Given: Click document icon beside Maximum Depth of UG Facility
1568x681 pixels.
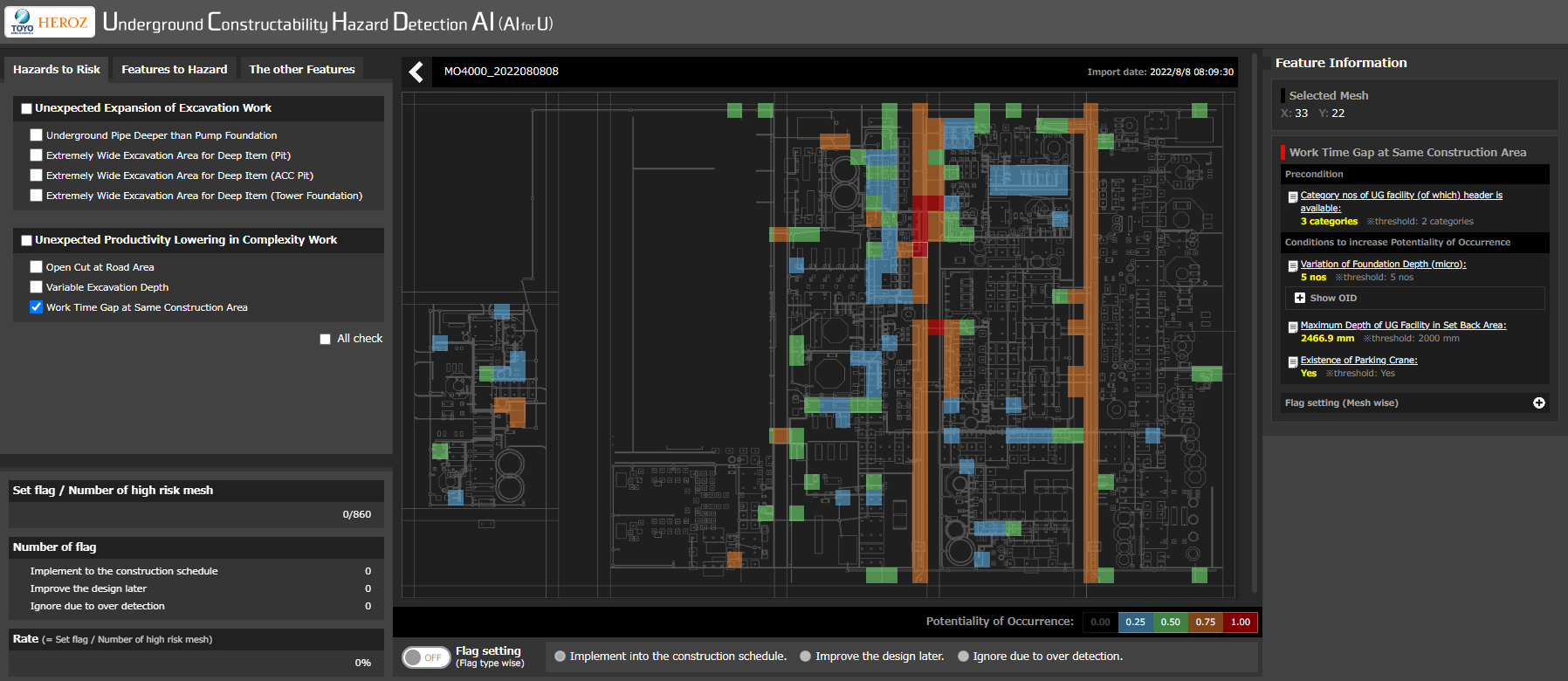Looking at the screenshot, I should [x=1293, y=327].
